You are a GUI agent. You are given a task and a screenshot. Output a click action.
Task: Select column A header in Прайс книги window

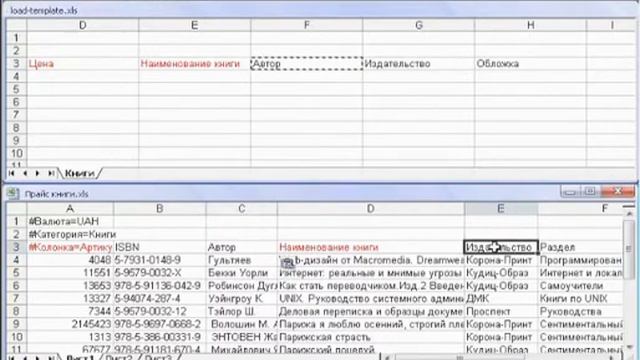70,209
